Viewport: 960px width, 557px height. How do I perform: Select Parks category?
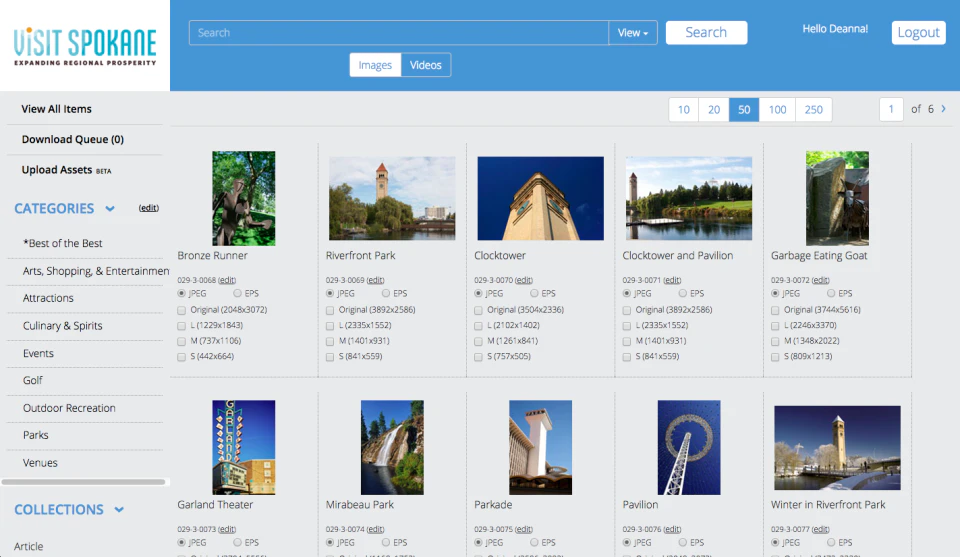tap(36, 435)
